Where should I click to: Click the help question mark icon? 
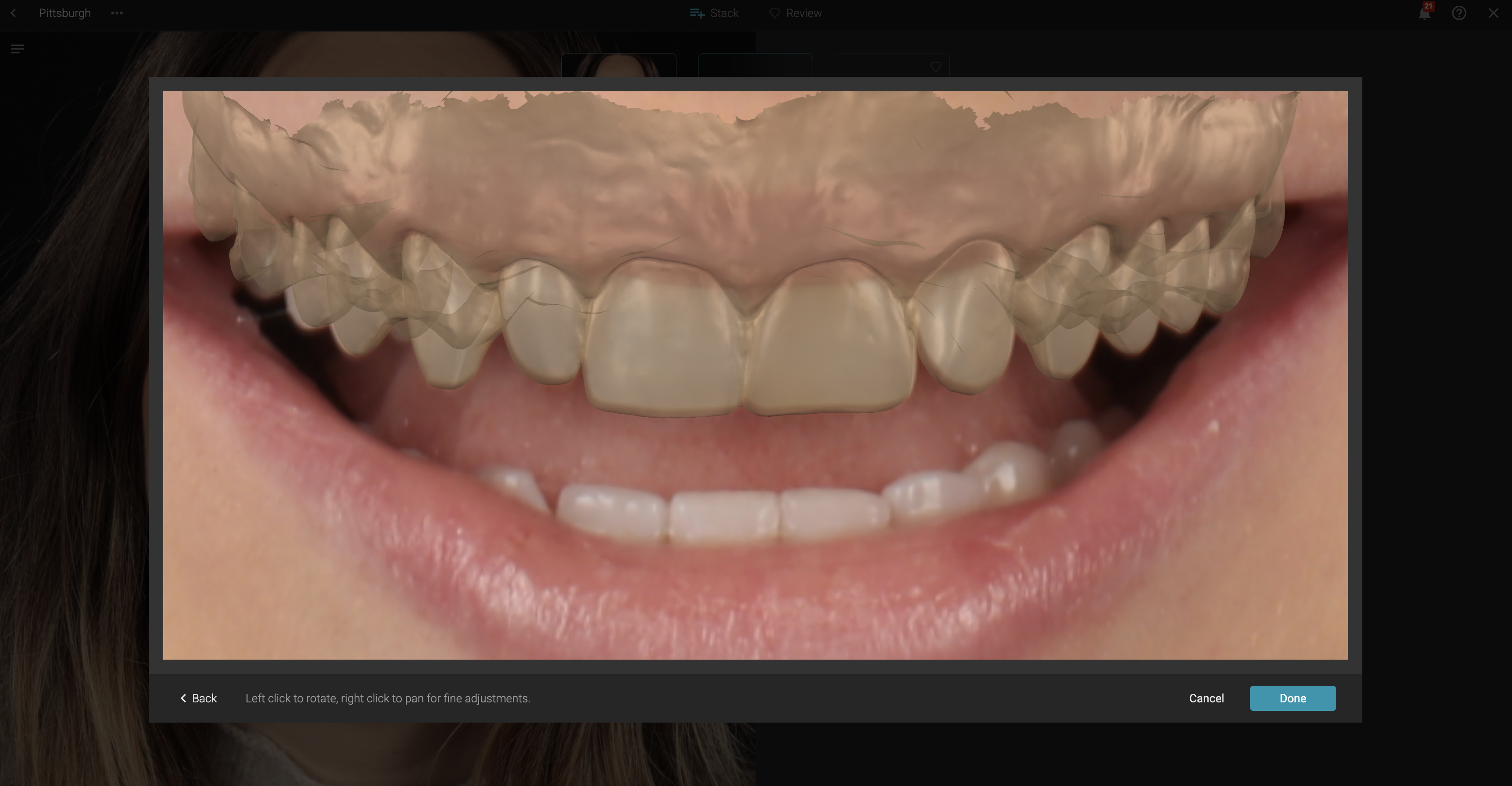click(1459, 13)
